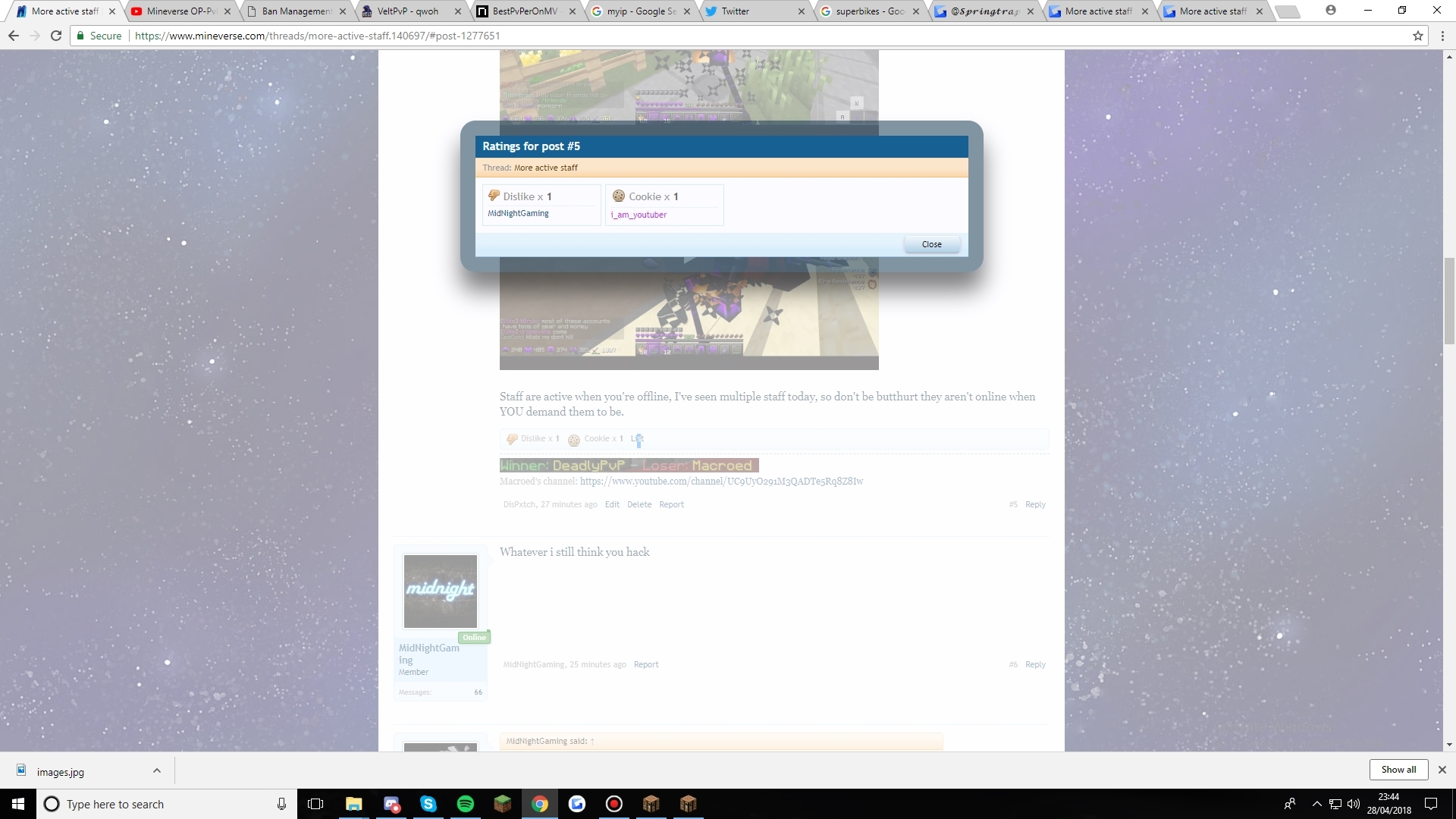Open File Explorer from the taskbar

354,804
